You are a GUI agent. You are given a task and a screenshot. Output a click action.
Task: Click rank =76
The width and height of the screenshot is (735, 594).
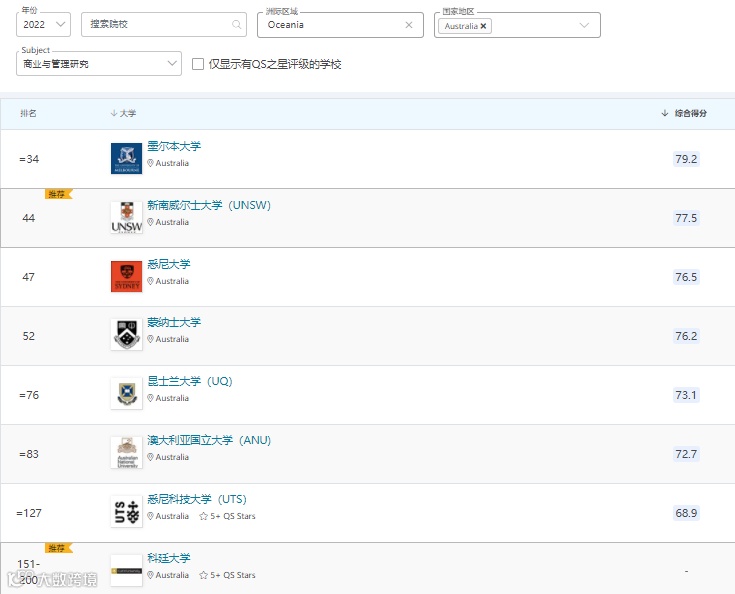coord(29,395)
